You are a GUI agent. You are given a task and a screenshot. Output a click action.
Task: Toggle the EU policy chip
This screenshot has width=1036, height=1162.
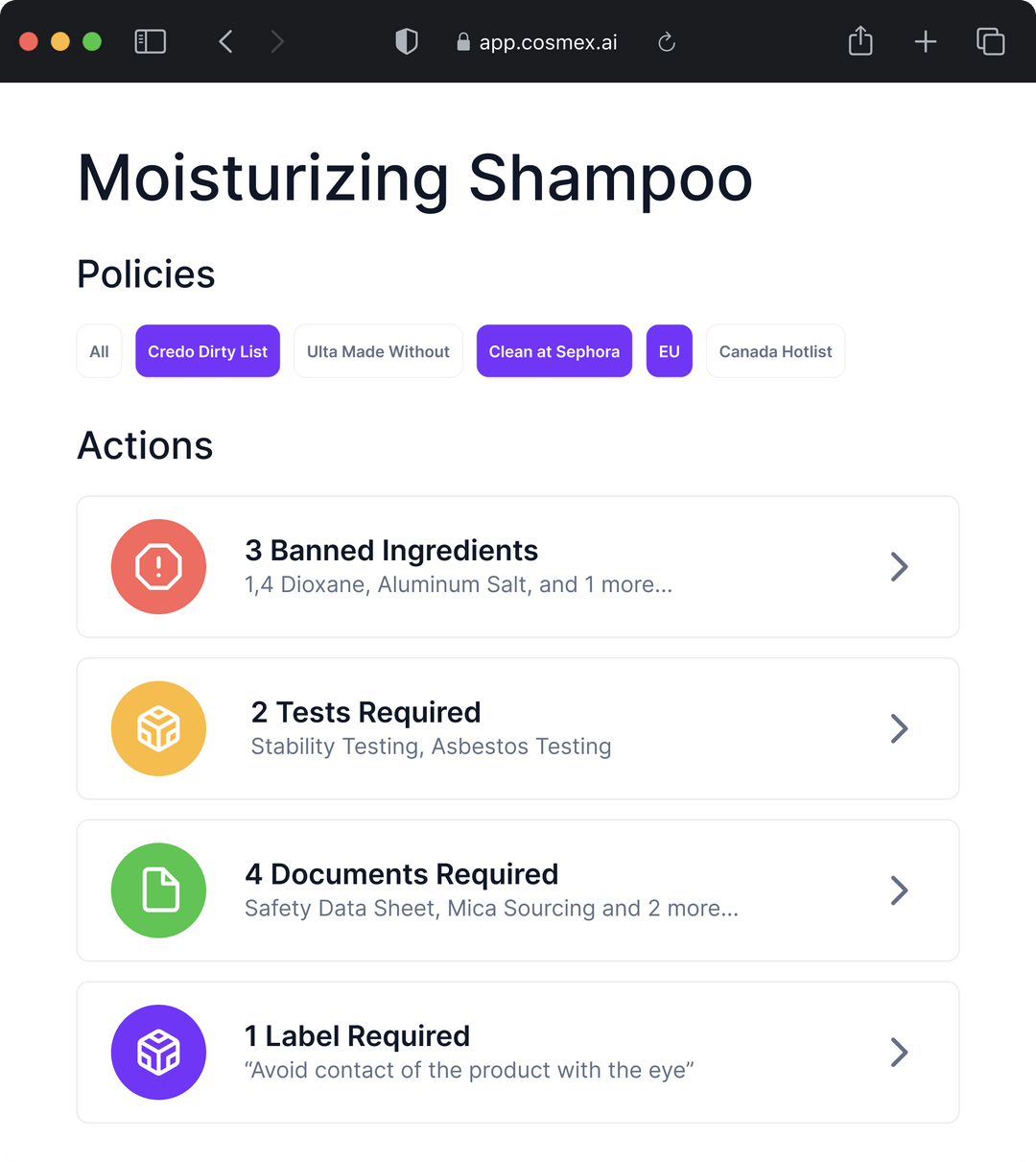[x=670, y=351]
